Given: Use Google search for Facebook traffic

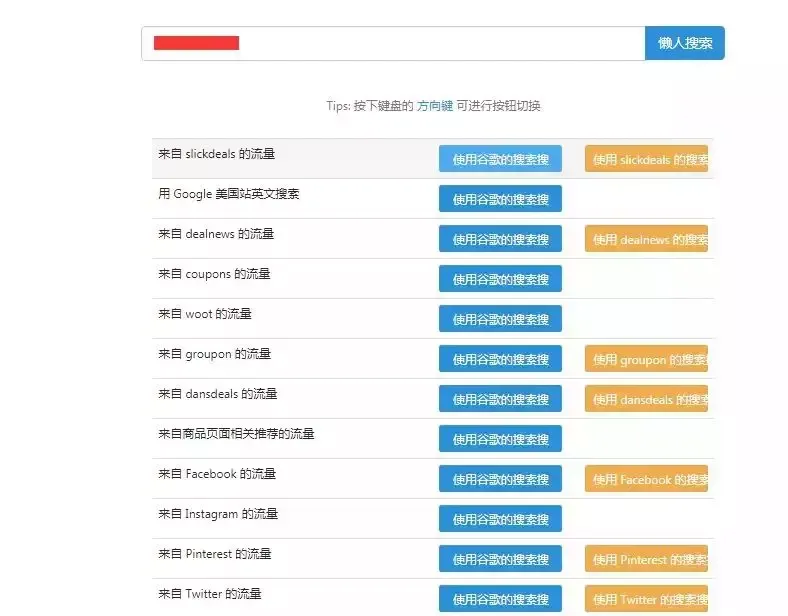Looking at the screenshot, I should (500, 479).
